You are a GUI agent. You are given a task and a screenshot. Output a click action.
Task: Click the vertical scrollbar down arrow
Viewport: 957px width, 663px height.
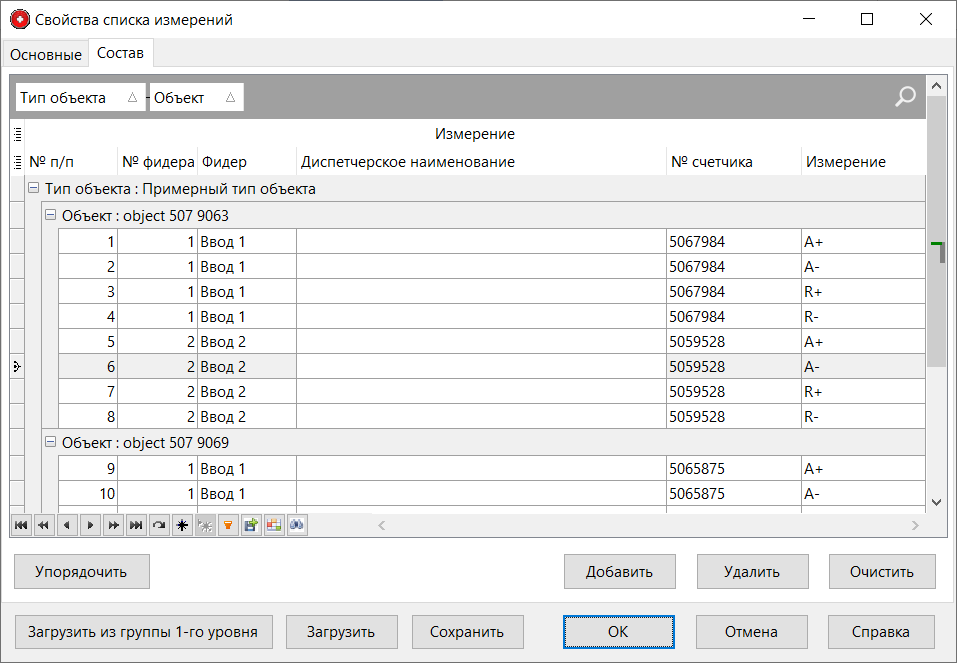[937, 502]
